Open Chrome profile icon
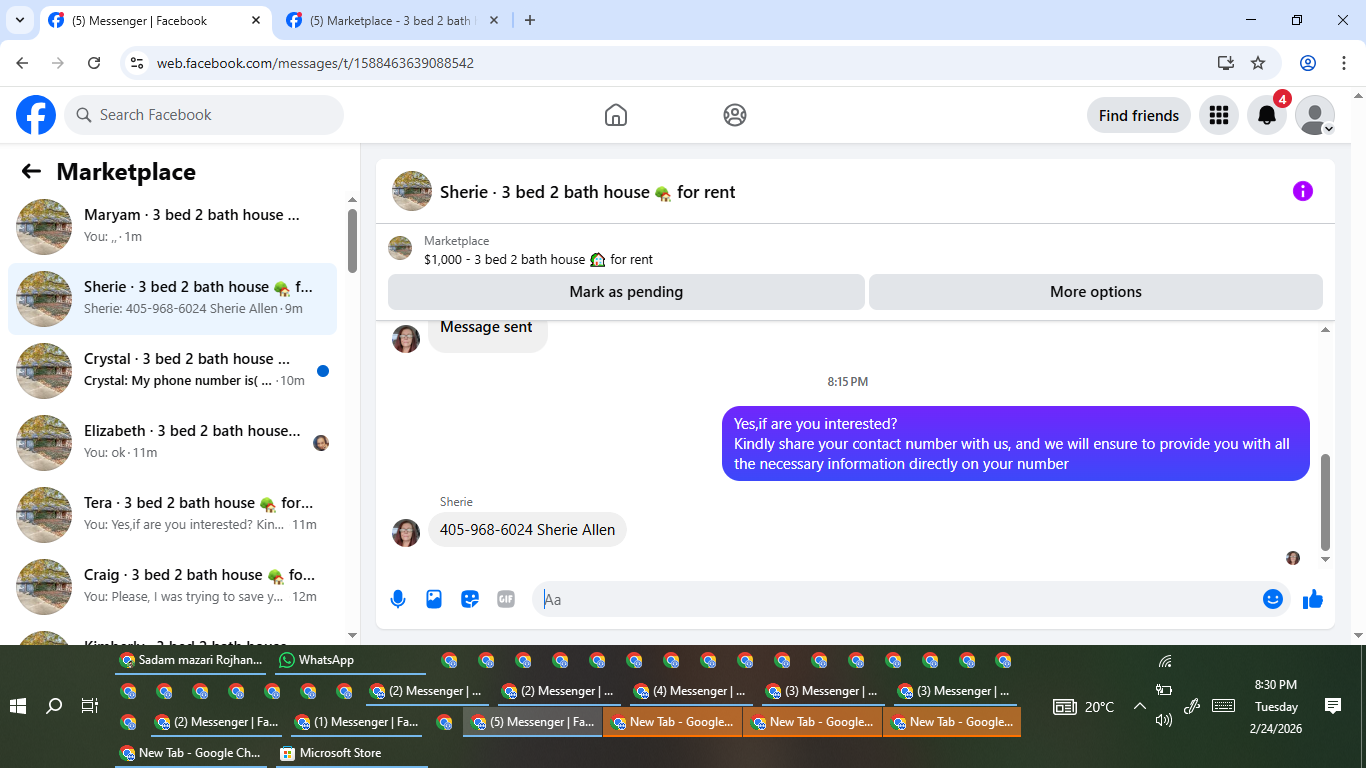The width and height of the screenshot is (1366, 768). click(x=1308, y=63)
